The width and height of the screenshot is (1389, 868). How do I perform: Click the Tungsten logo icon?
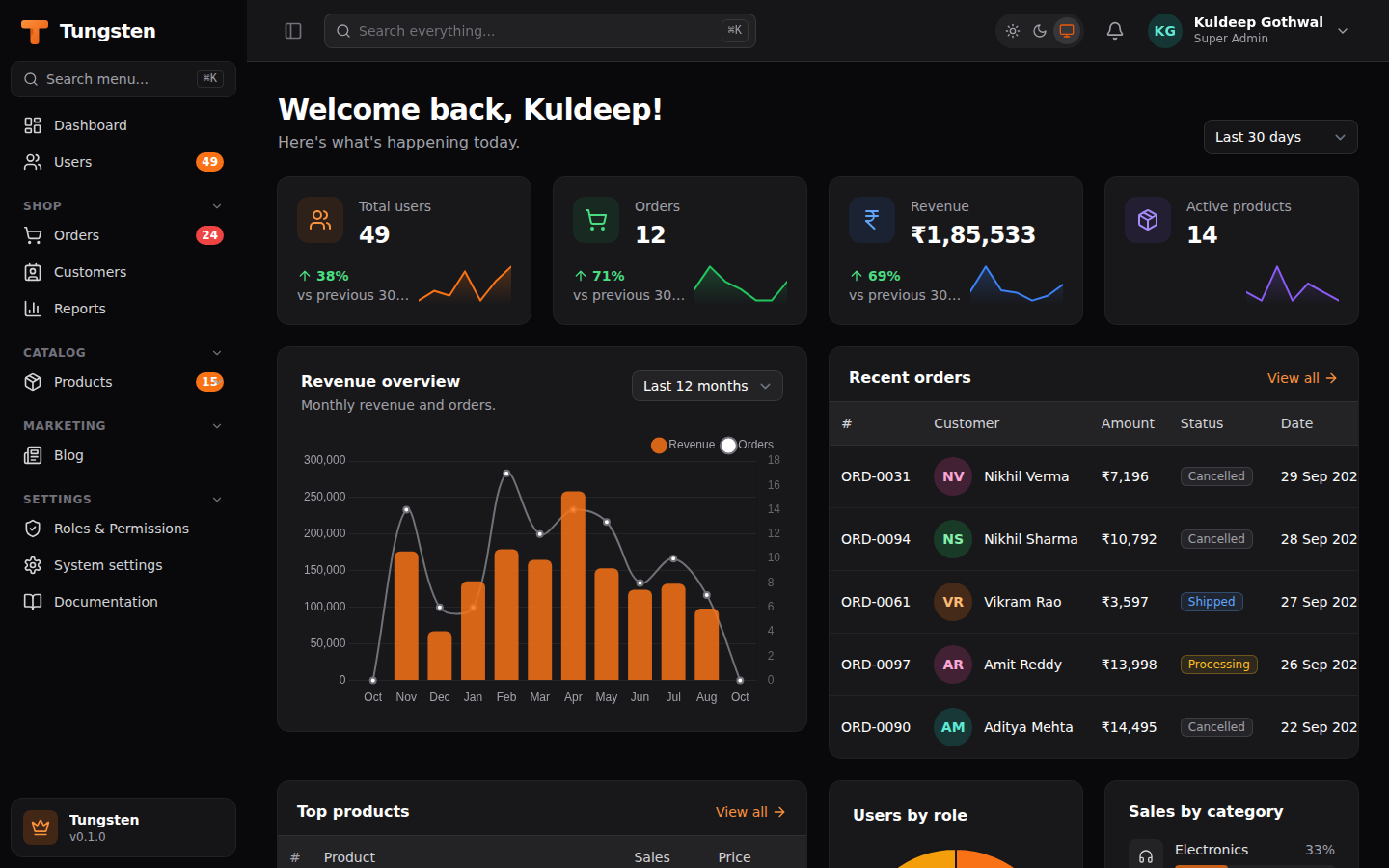[x=35, y=32]
